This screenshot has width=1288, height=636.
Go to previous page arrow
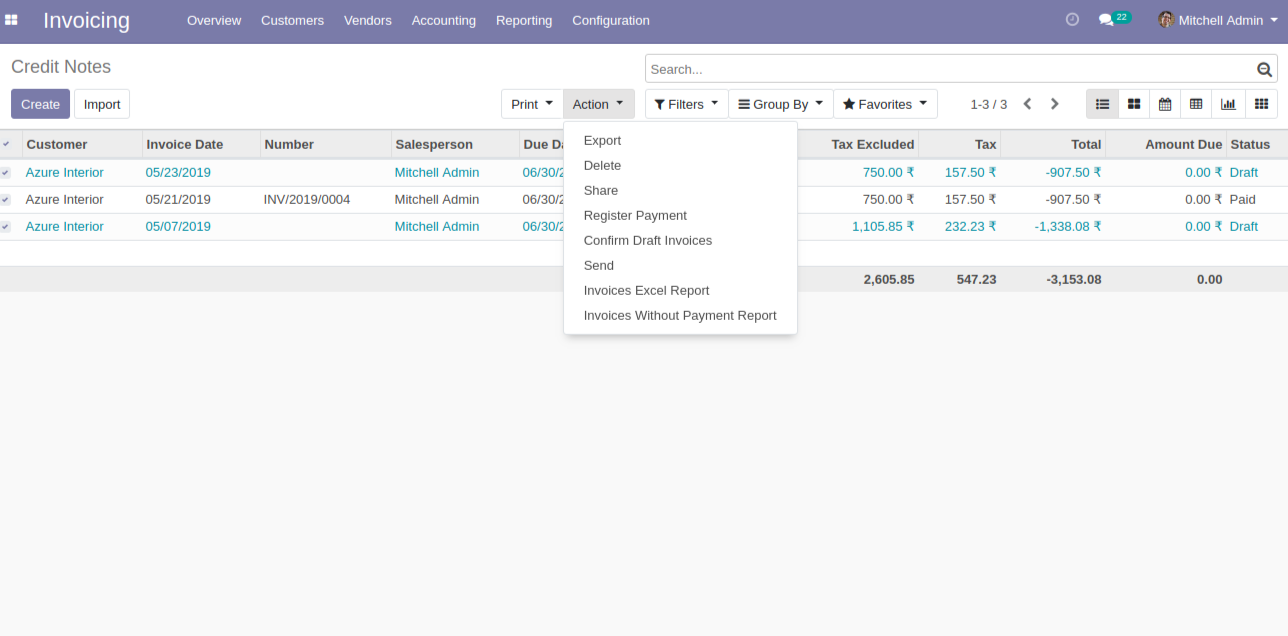click(x=1027, y=104)
